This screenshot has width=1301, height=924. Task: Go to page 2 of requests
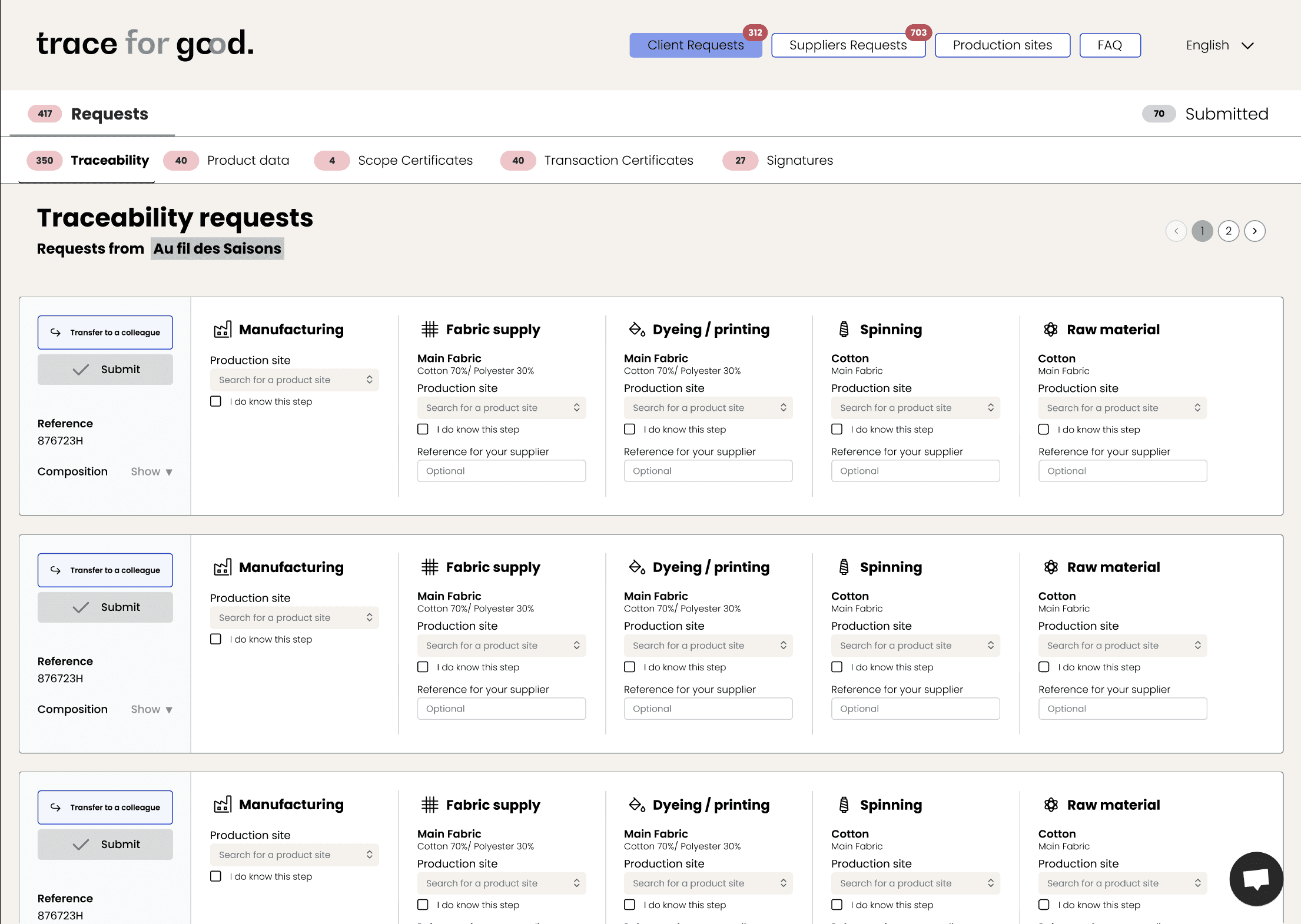[1229, 231]
